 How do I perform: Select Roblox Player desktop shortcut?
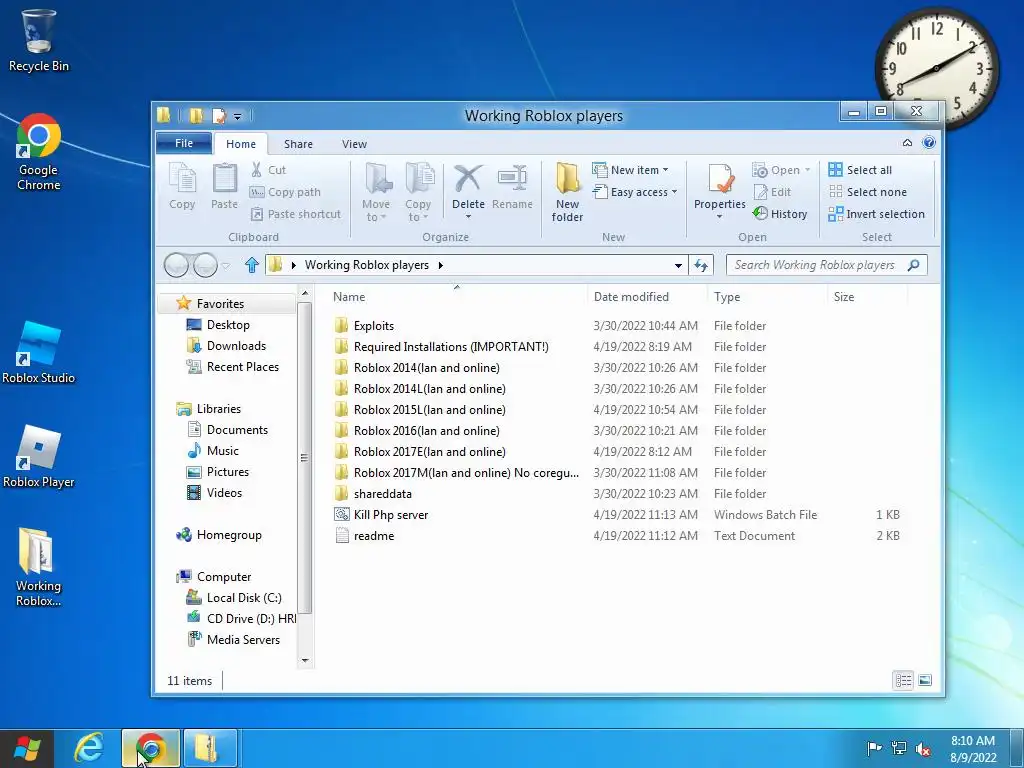pos(39,456)
